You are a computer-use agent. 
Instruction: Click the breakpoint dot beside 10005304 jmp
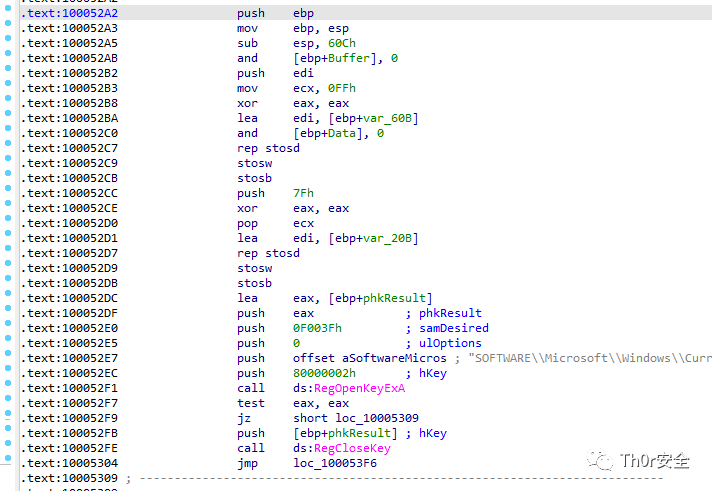(x=8, y=458)
